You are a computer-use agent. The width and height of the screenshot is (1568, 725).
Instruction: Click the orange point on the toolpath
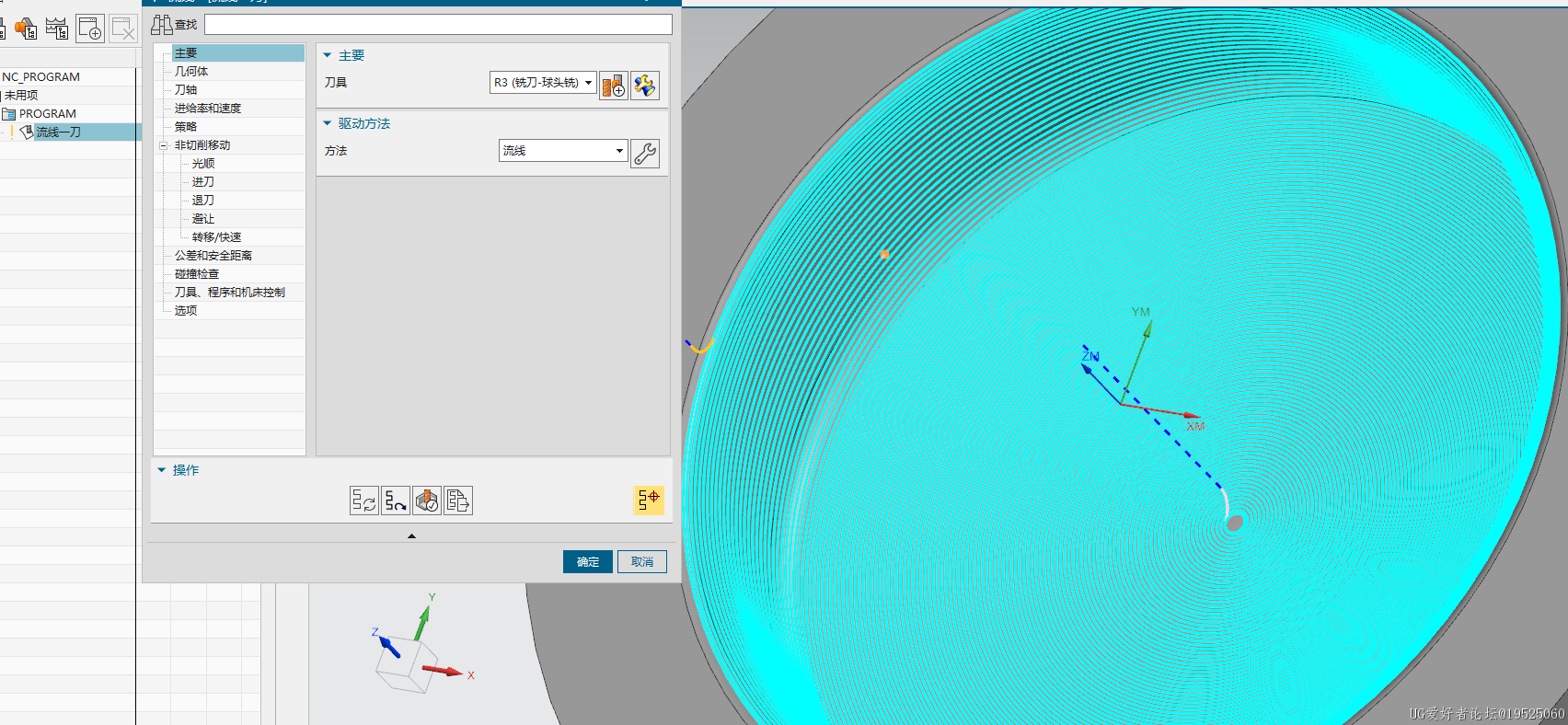coord(884,254)
